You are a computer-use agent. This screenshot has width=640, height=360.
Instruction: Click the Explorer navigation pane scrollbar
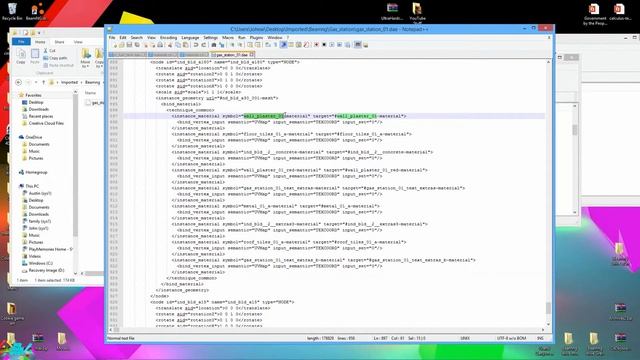pyautogui.click(x=75, y=165)
